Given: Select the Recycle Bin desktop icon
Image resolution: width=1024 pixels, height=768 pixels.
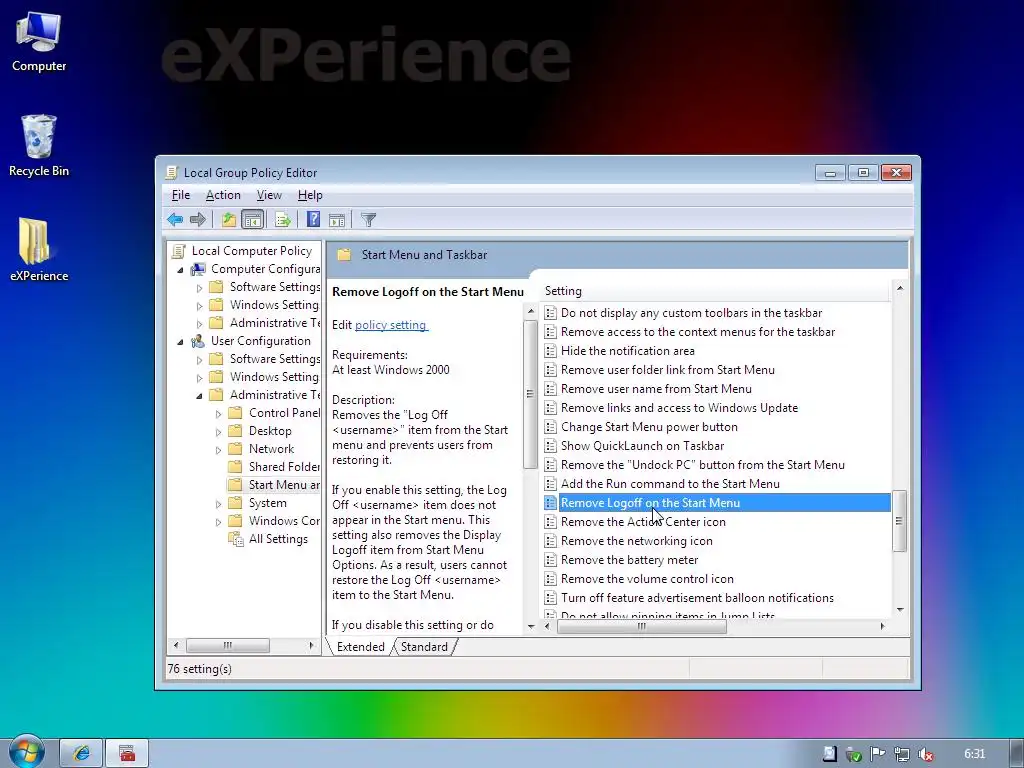Looking at the screenshot, I should point(39,146).
